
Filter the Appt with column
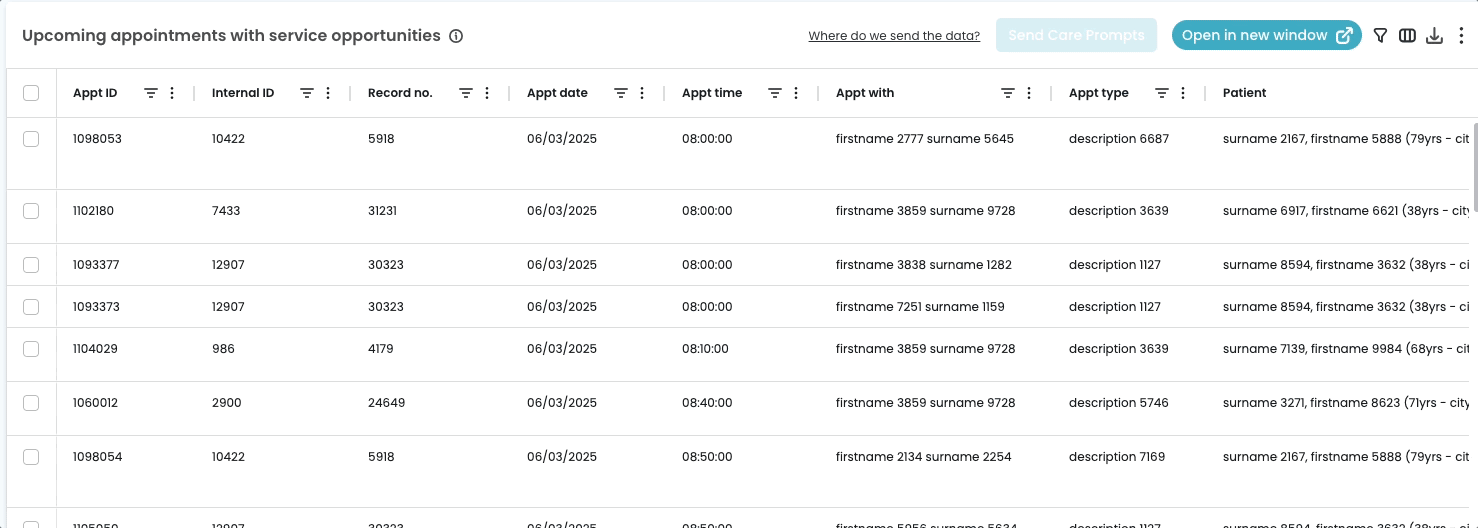[x=1008, y=93]
